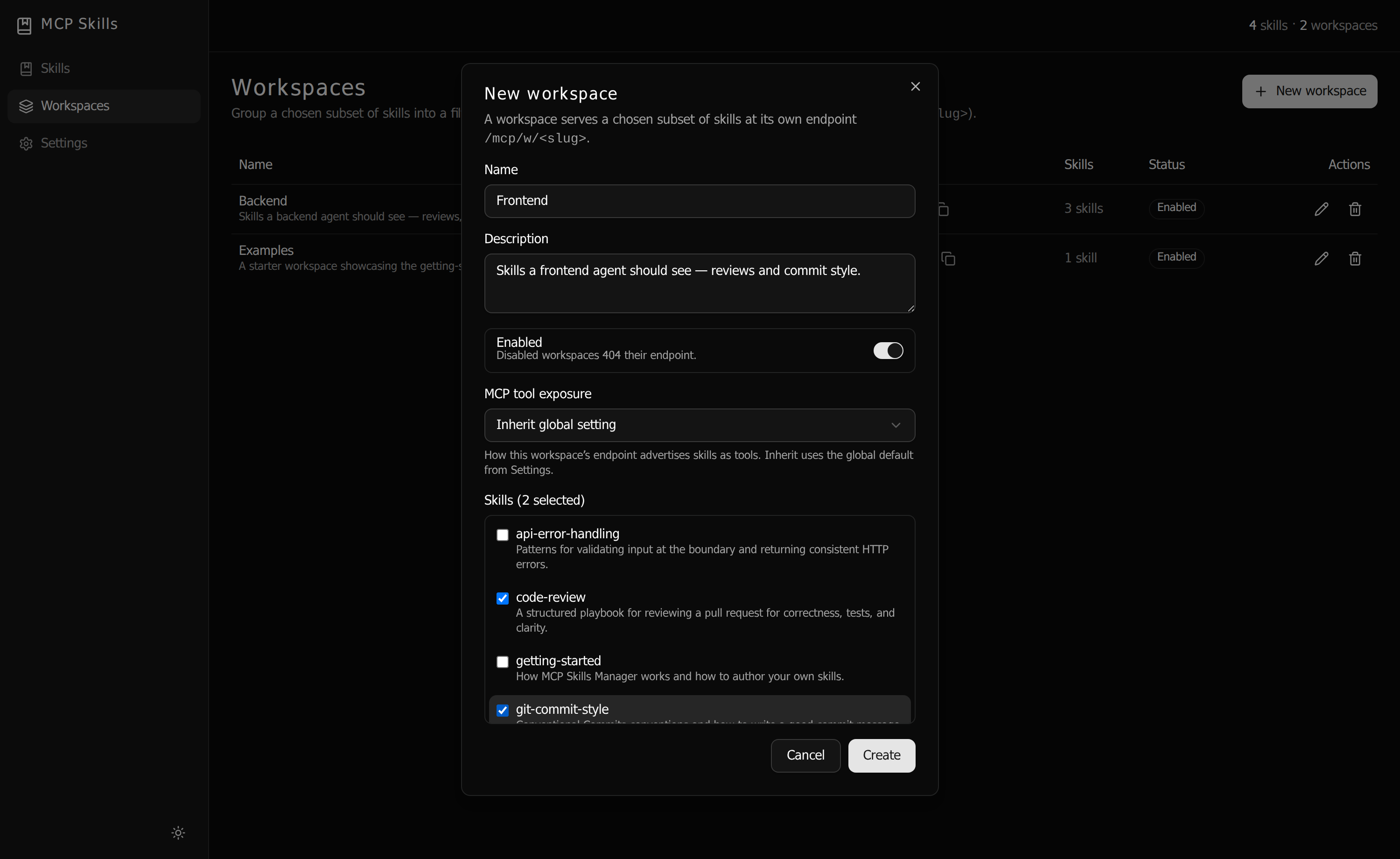The width and height of the screenshot is (1400, 859).
Task: Click the 'Skills (2 selected)' heading
Action: tap(534, 500)
